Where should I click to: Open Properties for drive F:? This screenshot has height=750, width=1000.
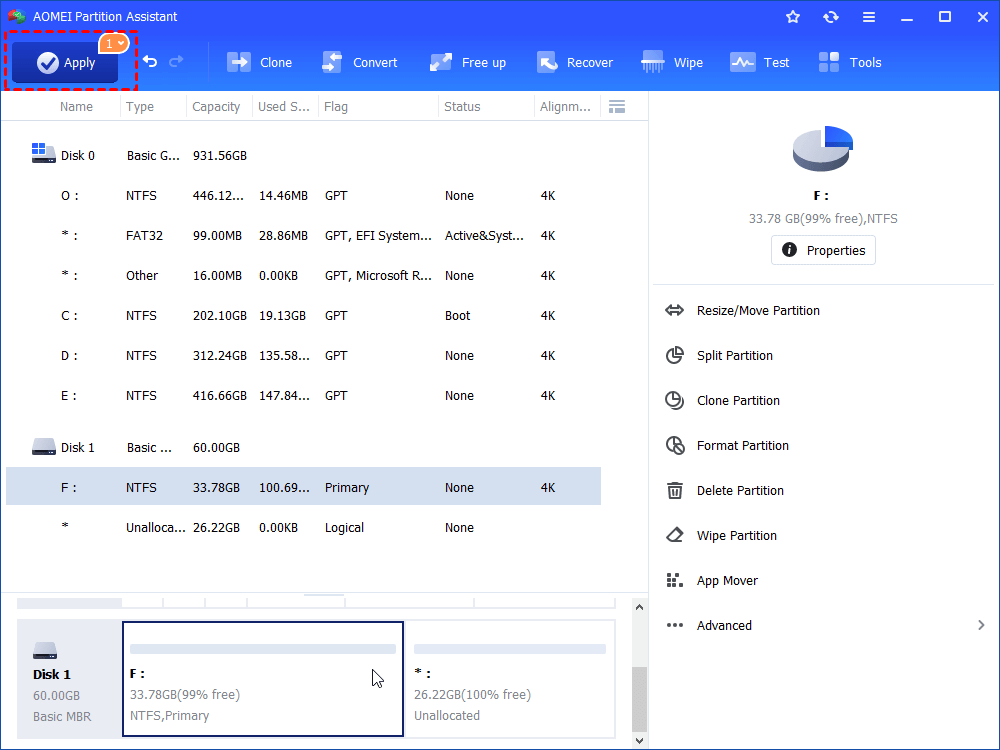823,250
